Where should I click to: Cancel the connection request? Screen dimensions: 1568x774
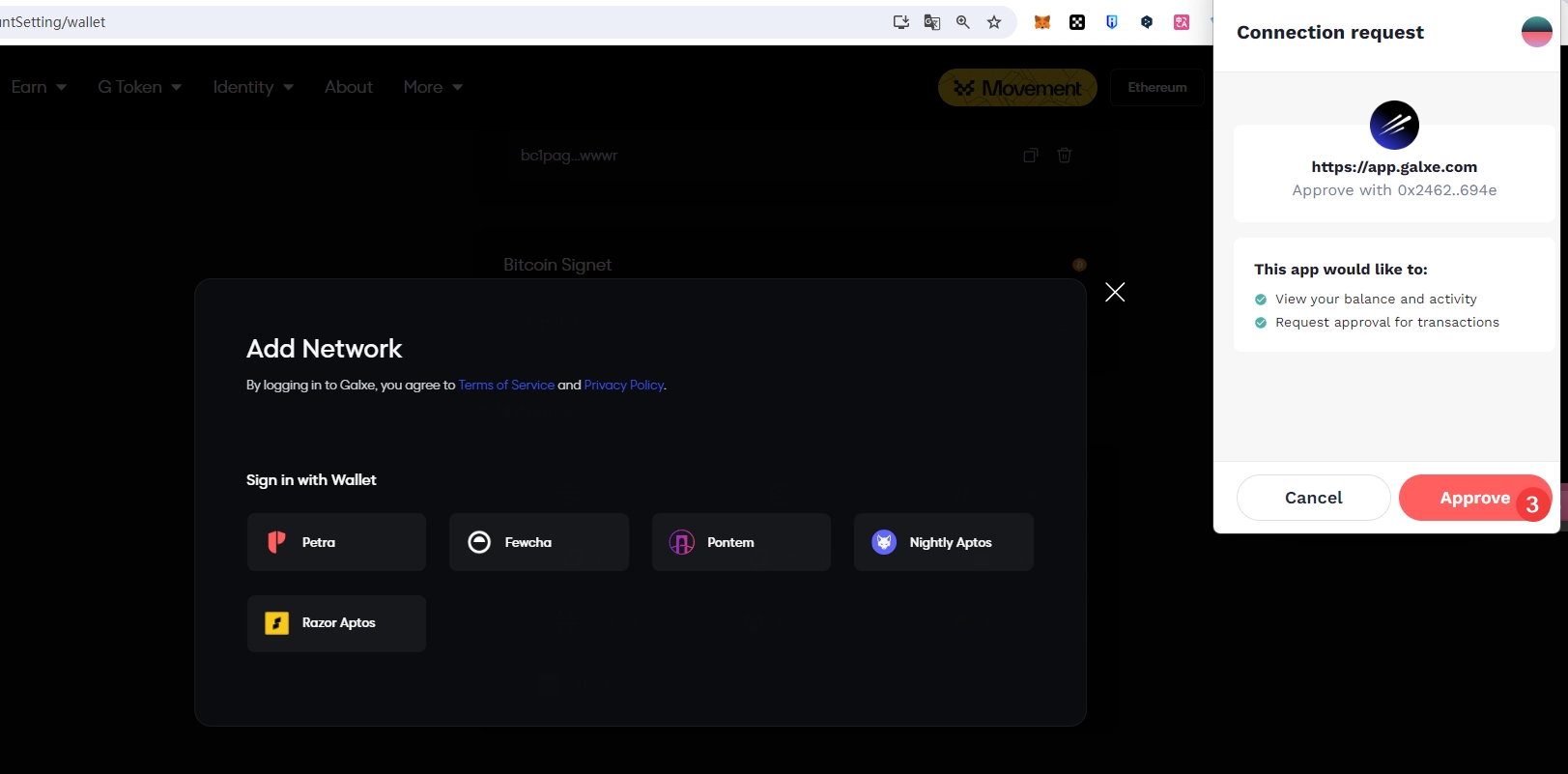coord(1313,498)
